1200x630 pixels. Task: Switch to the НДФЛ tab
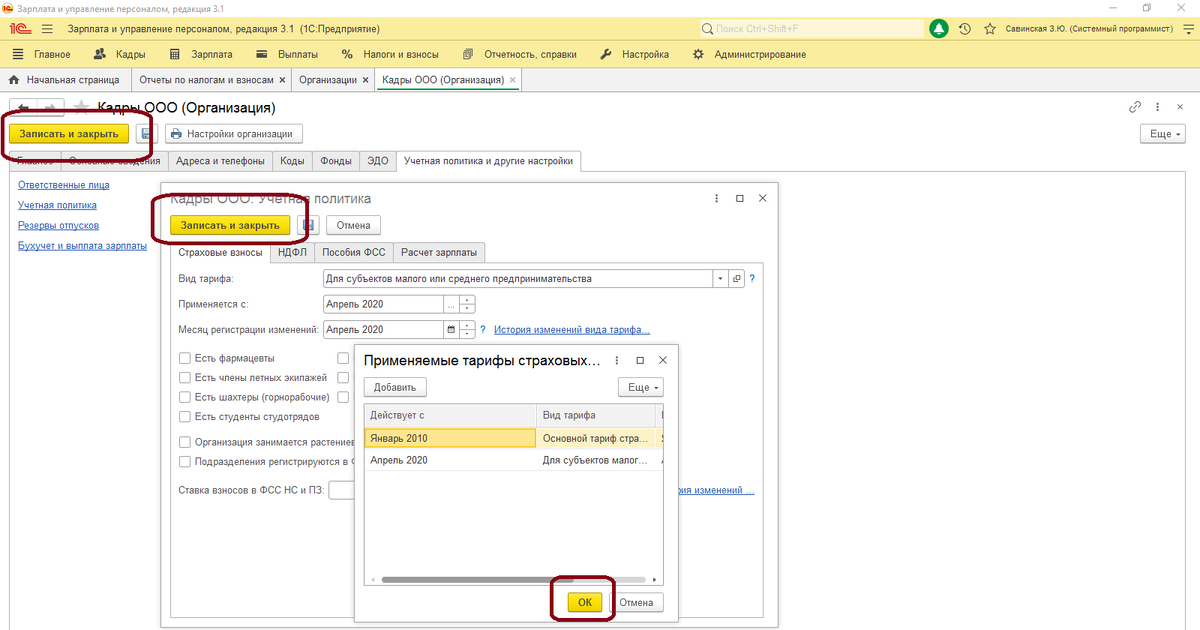pos(291,252)
